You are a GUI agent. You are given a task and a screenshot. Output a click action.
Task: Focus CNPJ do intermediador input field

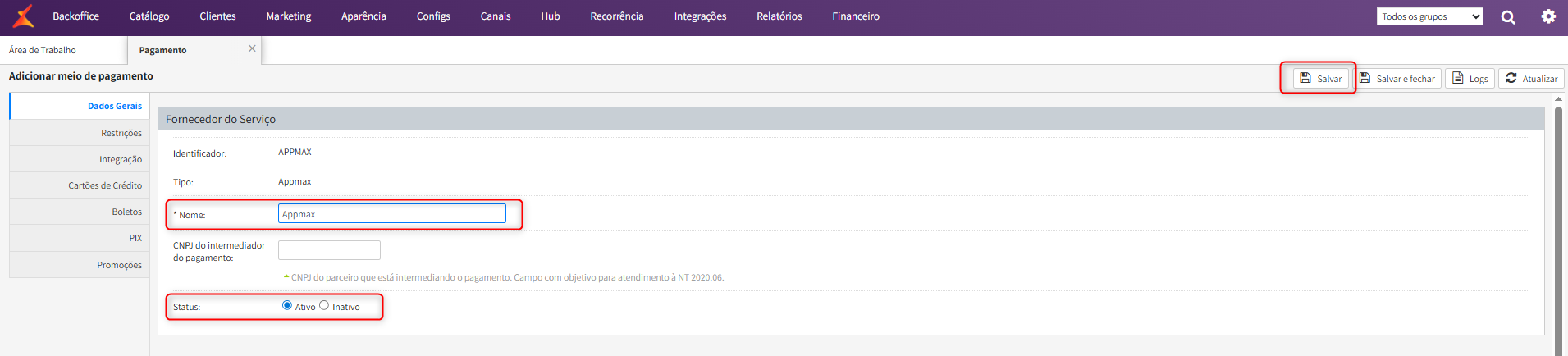[329, 250]
